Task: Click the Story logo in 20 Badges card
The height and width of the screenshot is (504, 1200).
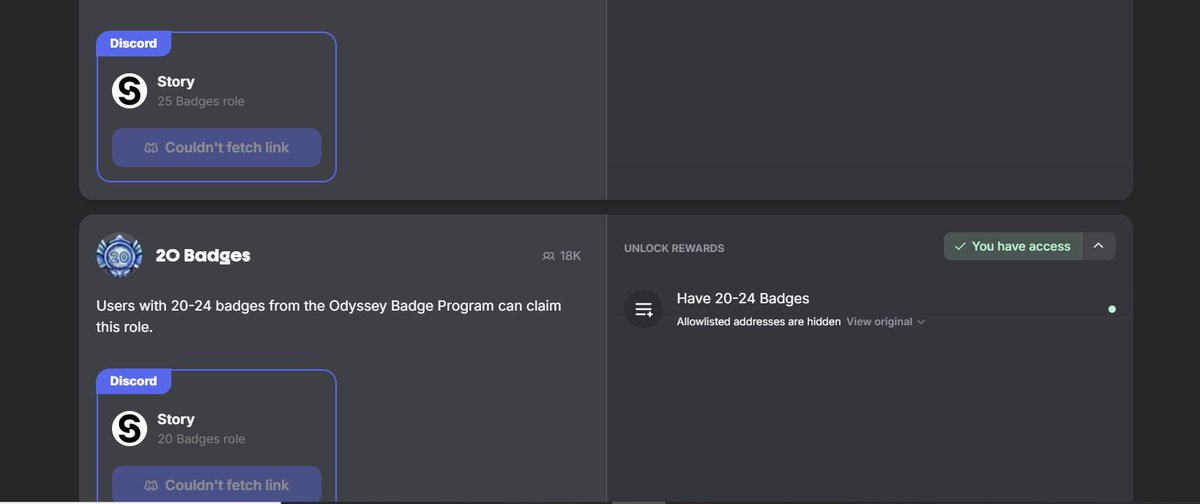Action: click(x=129, y=429)
